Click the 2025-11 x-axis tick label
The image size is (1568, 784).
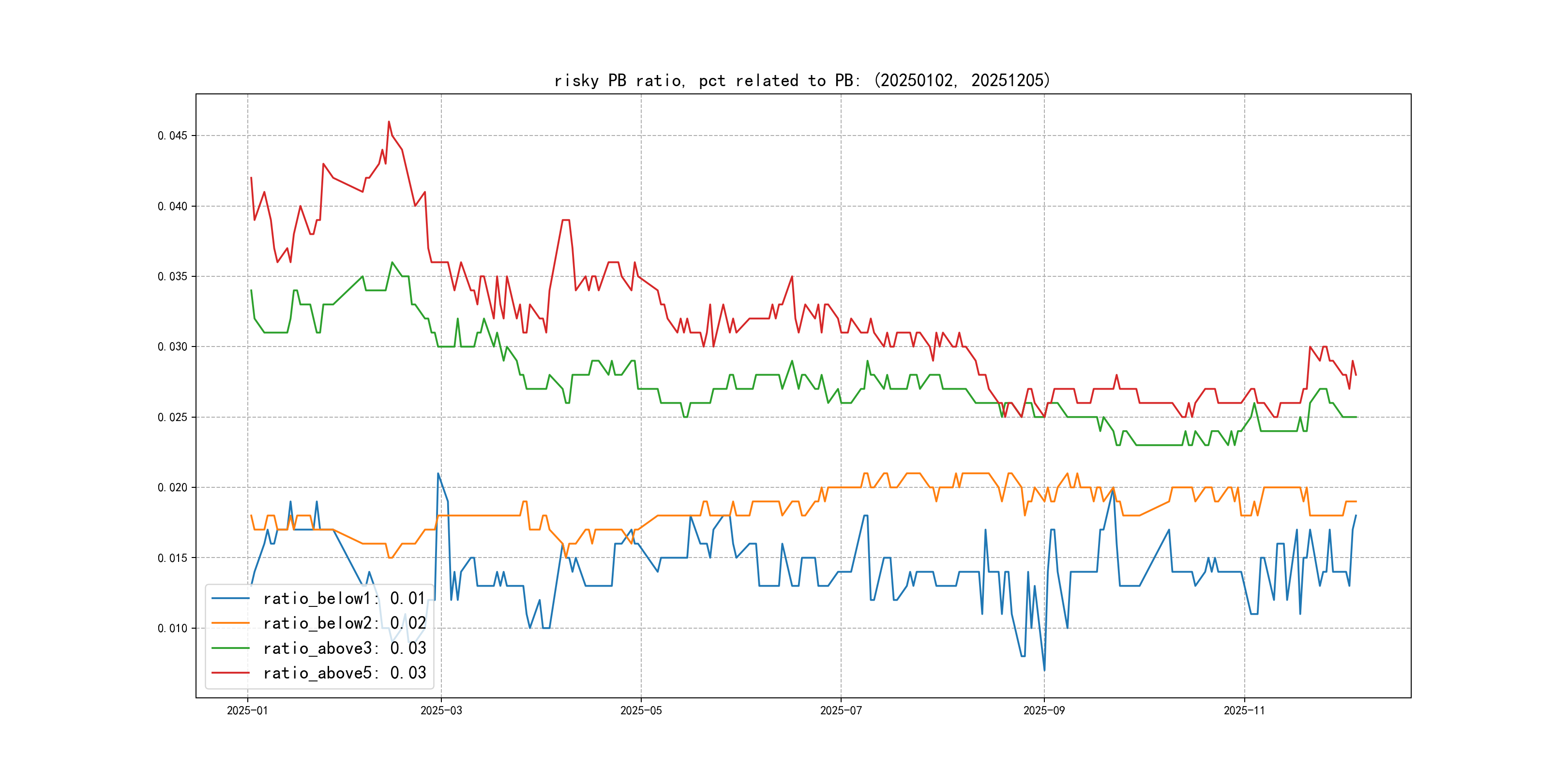(1244, 710)
